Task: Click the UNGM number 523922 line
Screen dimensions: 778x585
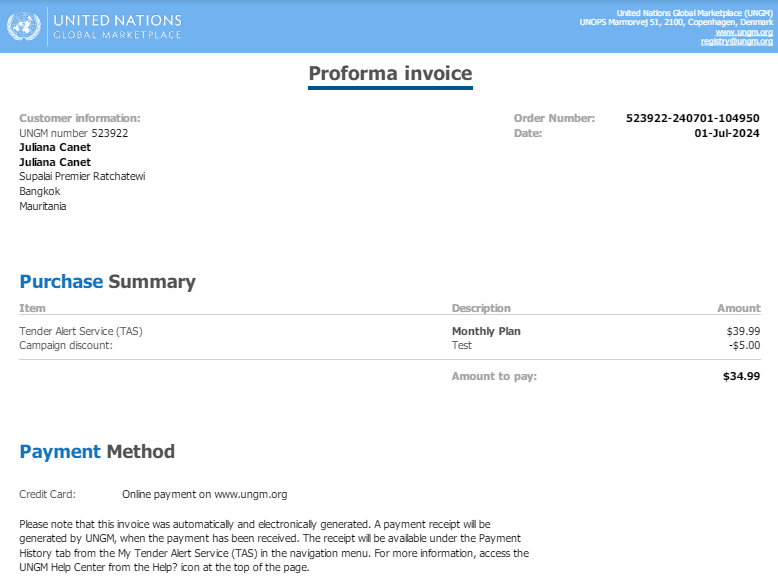Action: click(x=73, y=133)
